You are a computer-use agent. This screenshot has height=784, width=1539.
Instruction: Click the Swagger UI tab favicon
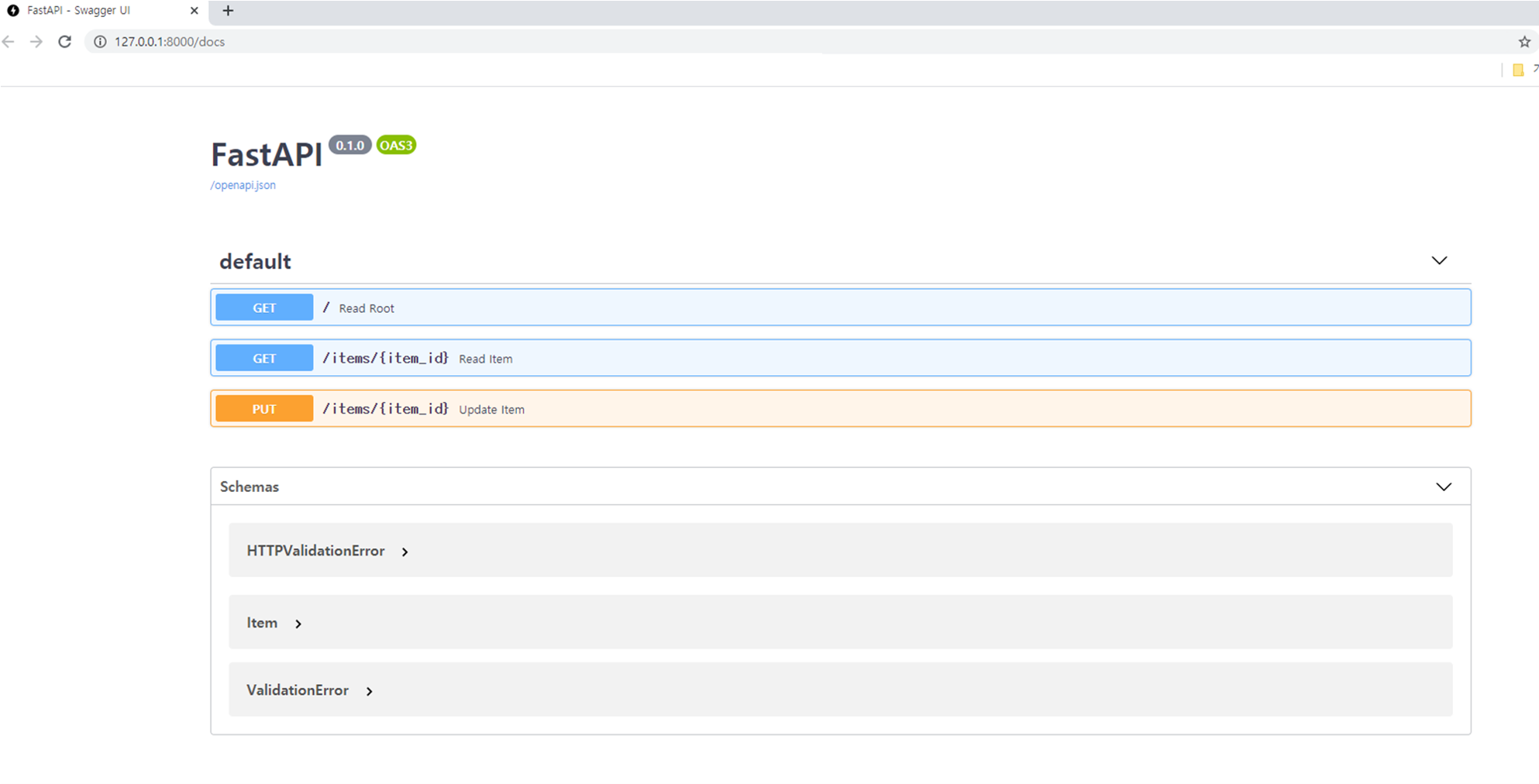point(13,11)
